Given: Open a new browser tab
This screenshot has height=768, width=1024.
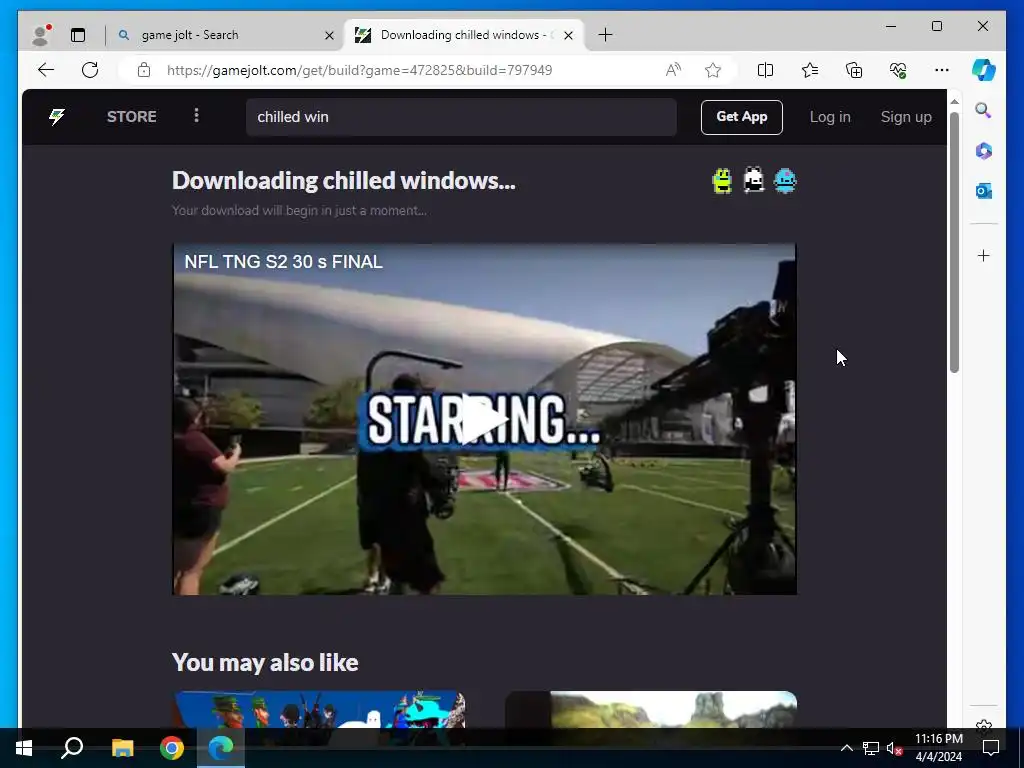Looking at the screenshot, I should pyautogui.click(x=605, y=35).
